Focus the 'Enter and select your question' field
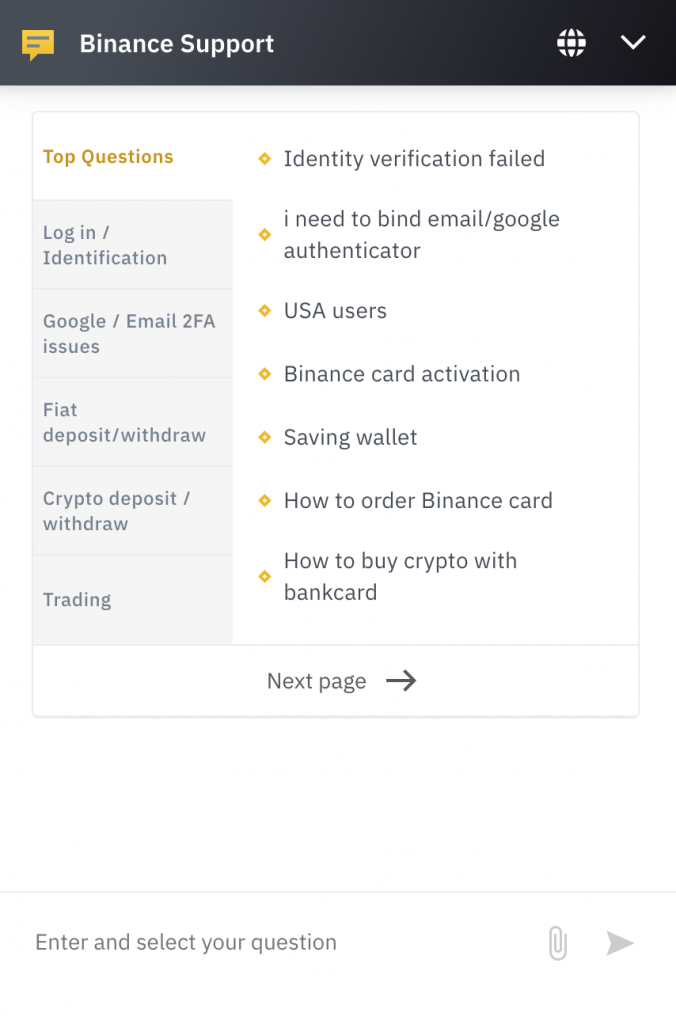The width and height of the screenshot is (676, 1024). (x=274, y=942)
